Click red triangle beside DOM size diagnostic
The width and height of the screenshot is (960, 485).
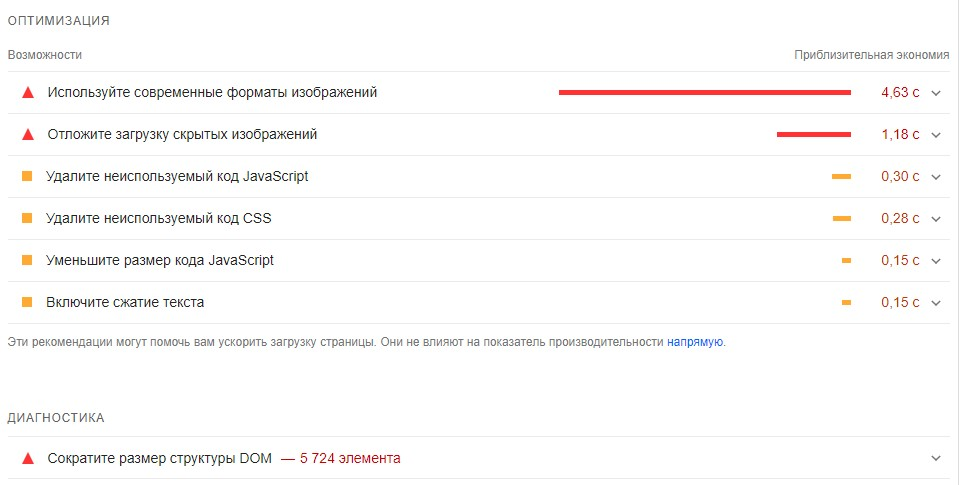pyautogui.click(x=27, y=459)
